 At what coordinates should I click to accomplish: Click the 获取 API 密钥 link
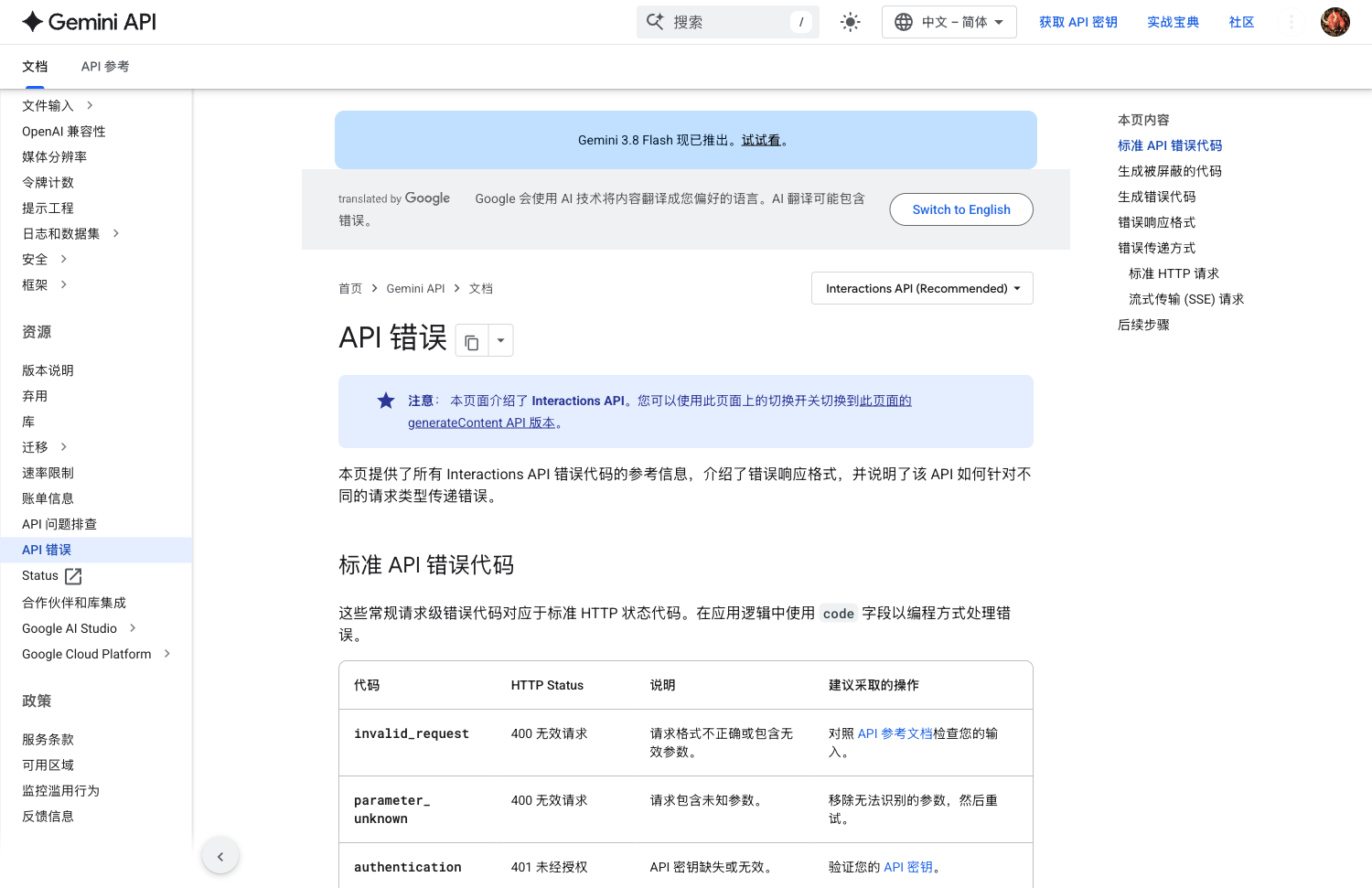tap(1078, 22)
